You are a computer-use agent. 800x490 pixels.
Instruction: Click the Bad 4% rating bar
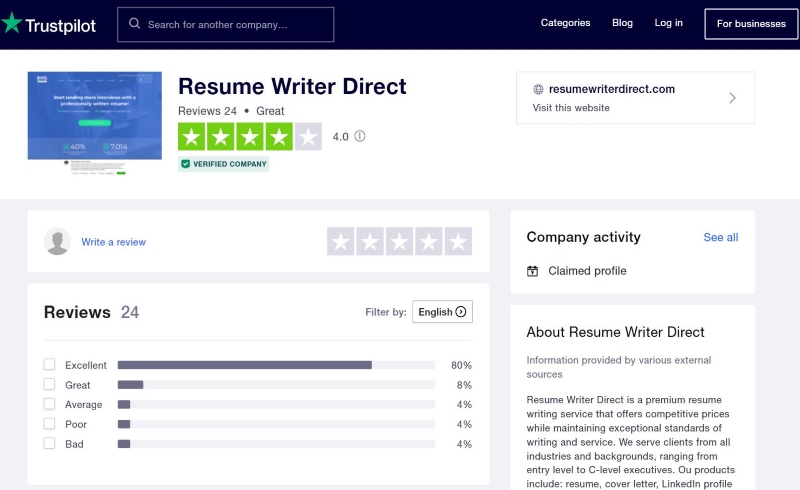pyautogui.click(x=276, y=444)
